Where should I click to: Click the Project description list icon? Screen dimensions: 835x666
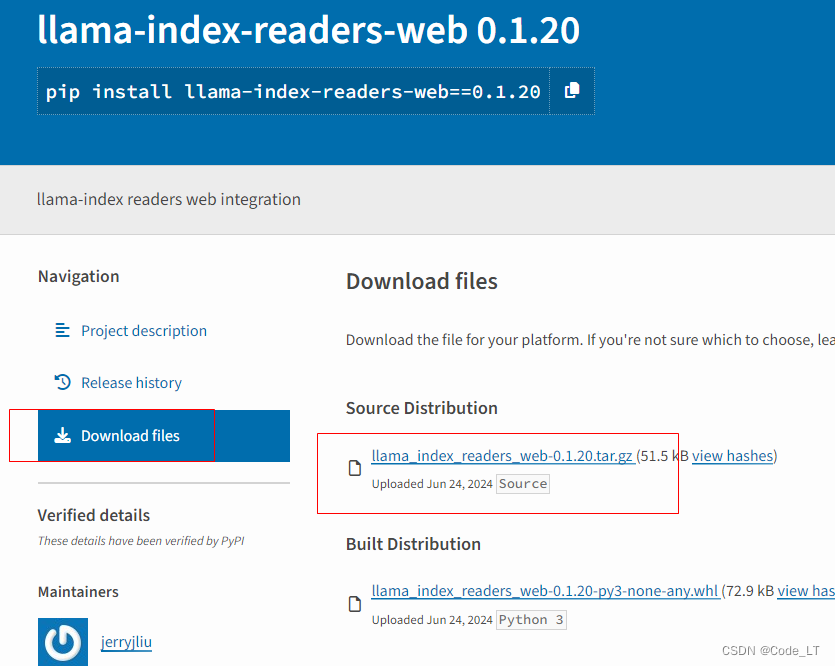tap(62, 331)
